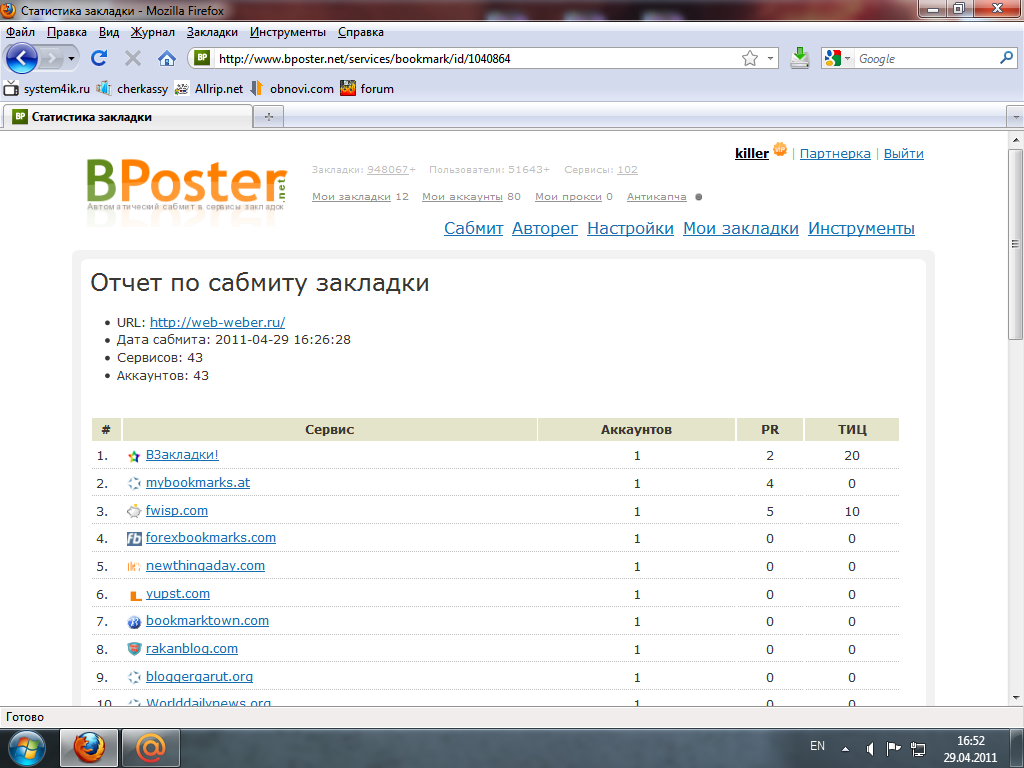Click the favicon next to fwisp.com

point(134,511)
